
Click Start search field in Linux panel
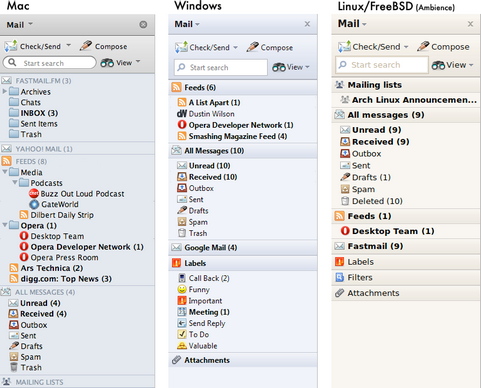coord(382,65)
